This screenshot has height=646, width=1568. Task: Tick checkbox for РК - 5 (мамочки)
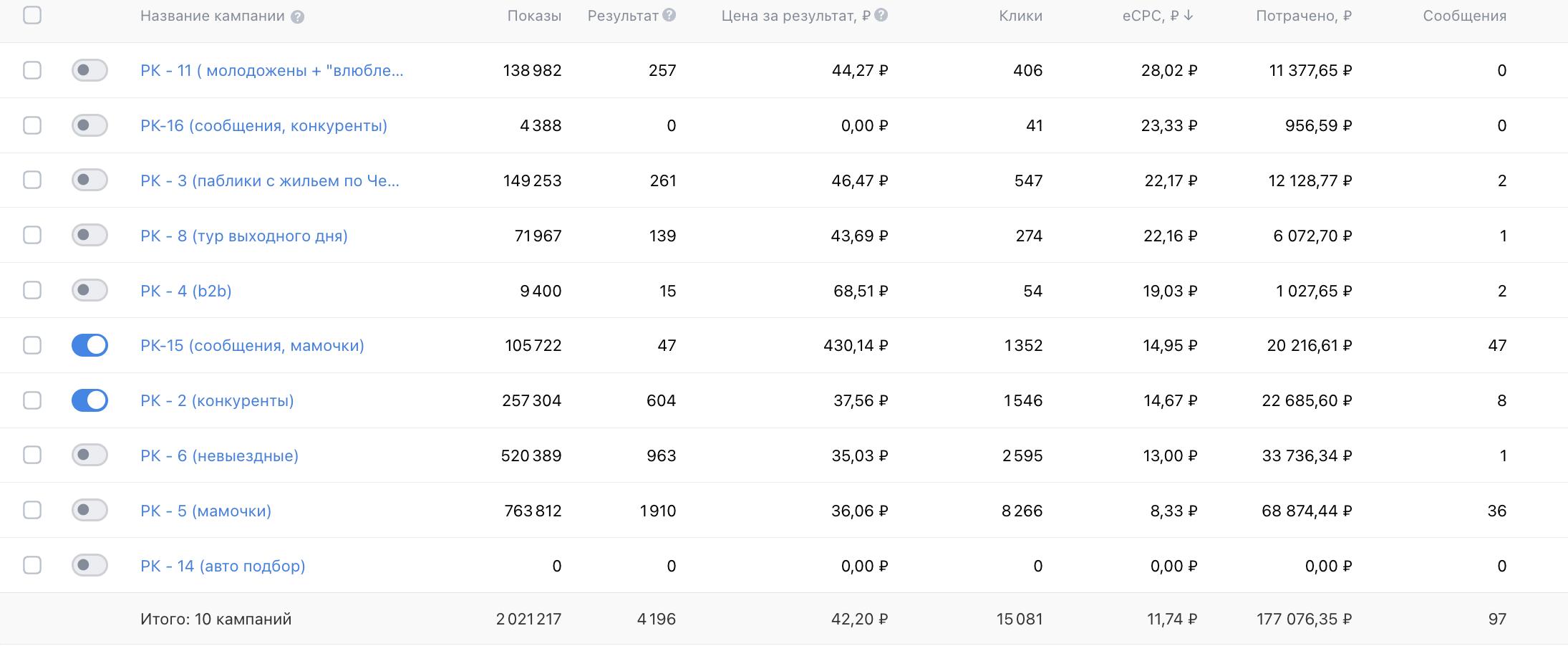(x=32, y=510)
